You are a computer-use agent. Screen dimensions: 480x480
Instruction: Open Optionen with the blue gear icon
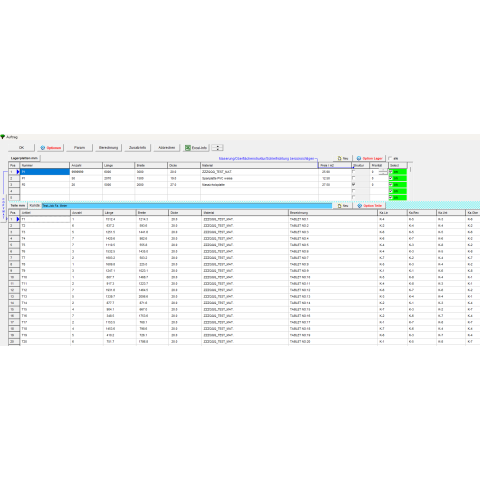pos(43,148)
